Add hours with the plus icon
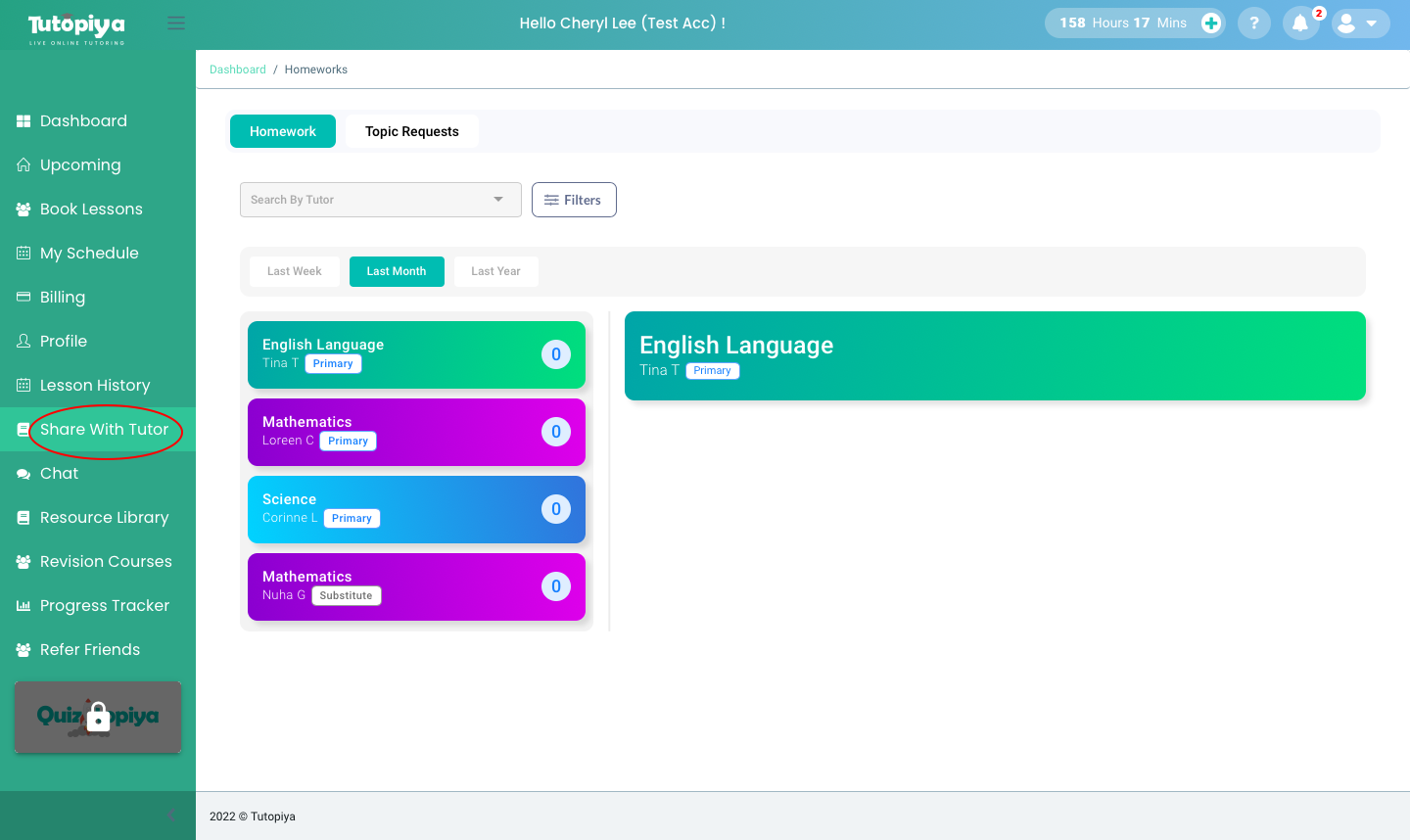The height and width of the screenshot is (840, 1410). (1211, 23)
